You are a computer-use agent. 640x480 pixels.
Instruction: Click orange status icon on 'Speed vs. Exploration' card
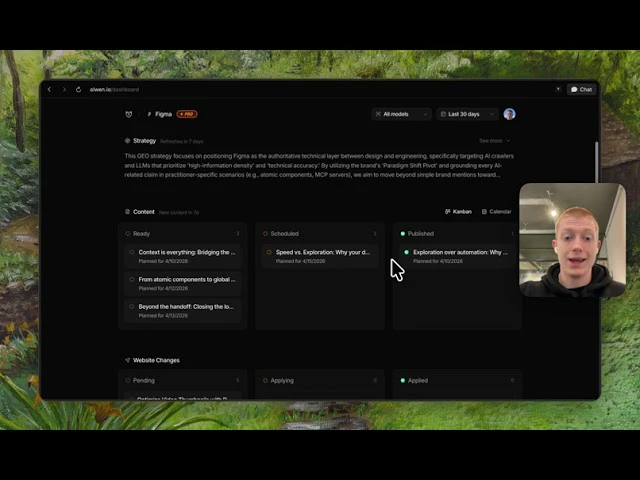[269, 252]
